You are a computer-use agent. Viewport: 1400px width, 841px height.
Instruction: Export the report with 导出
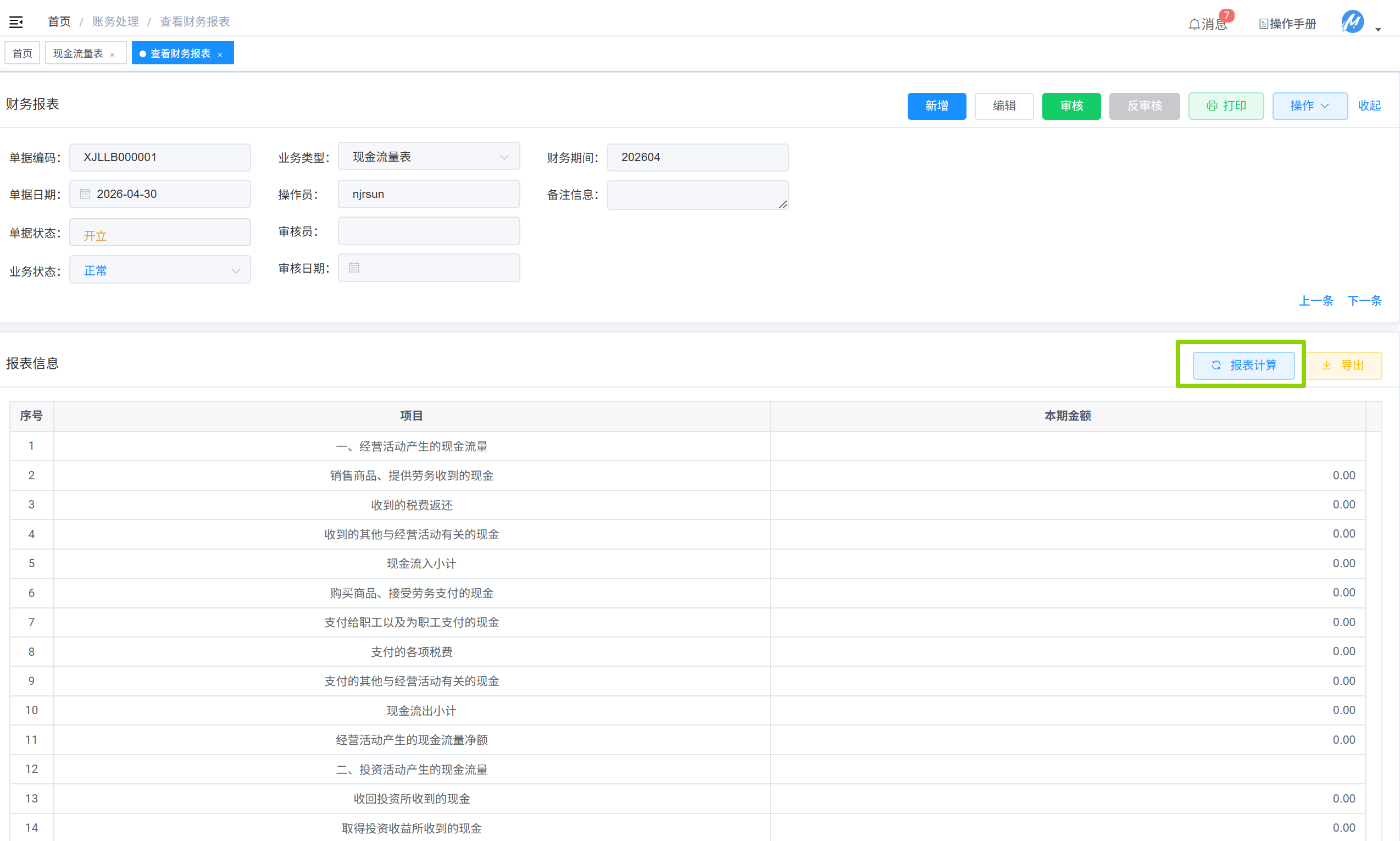[1343, 366]
